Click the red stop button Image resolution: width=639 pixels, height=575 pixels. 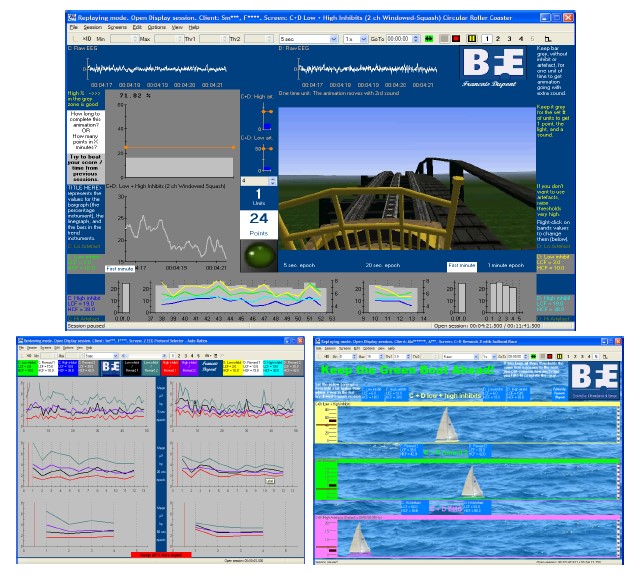point(456,39)
